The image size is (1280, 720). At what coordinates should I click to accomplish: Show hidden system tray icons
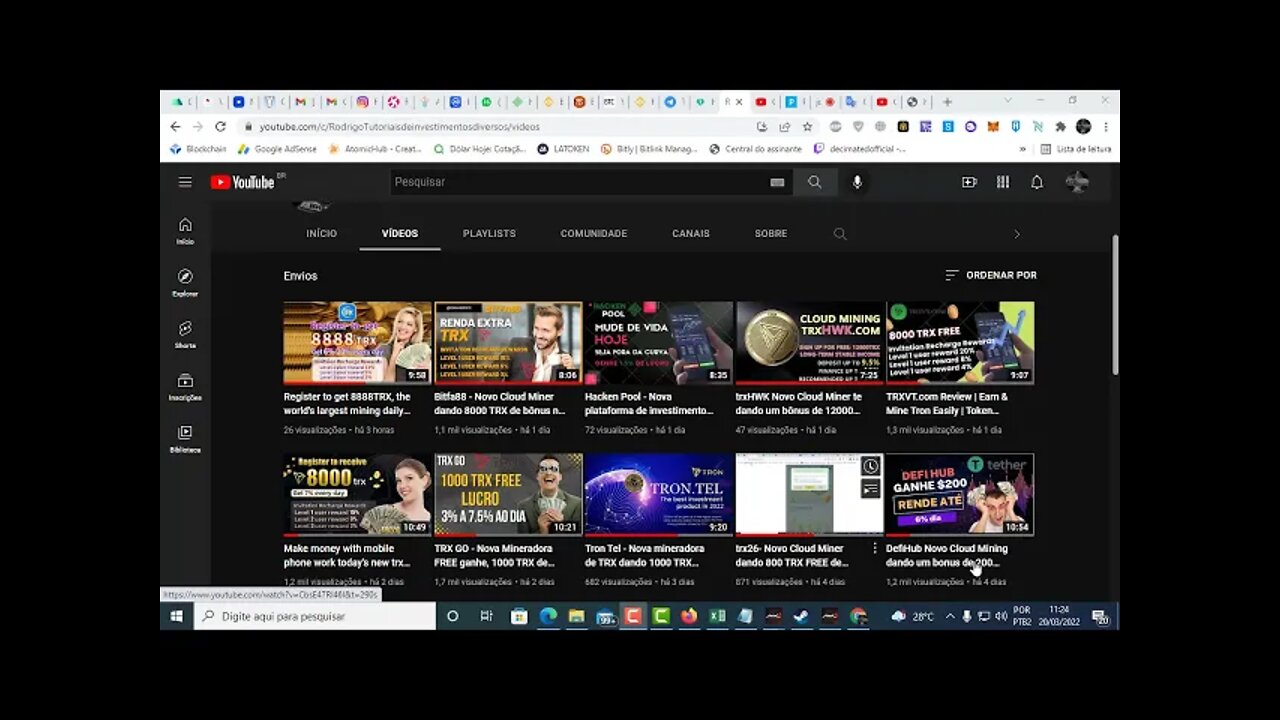coord(949,616)
